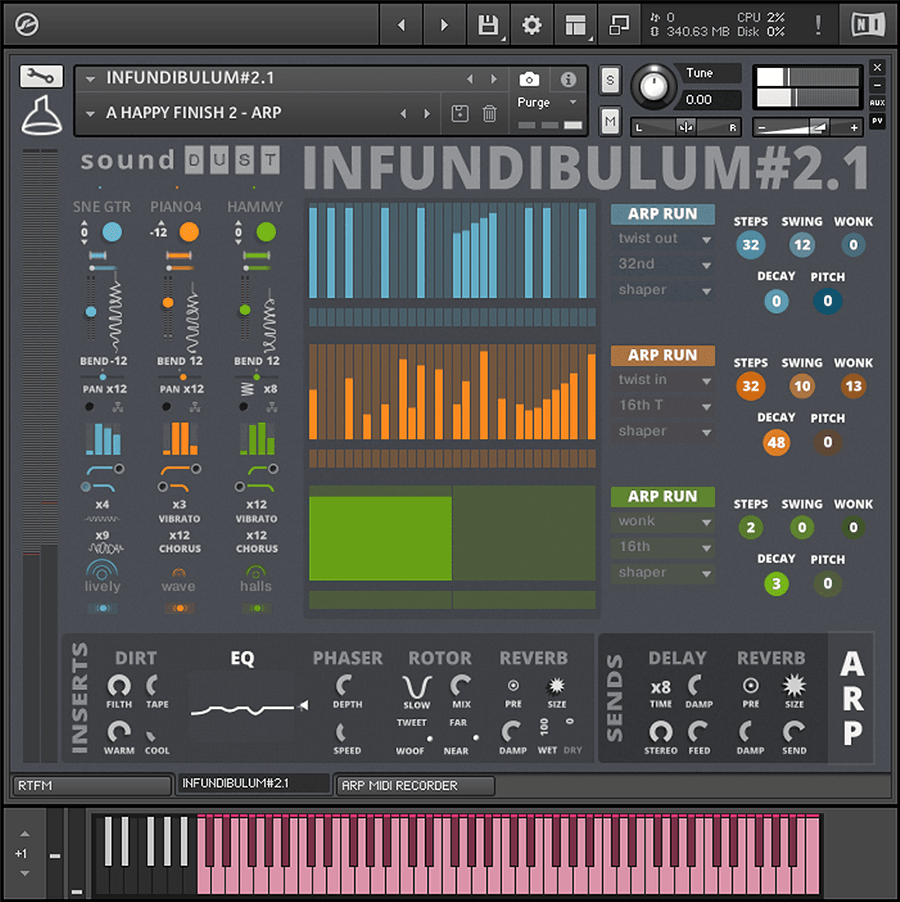Click the sends REVERB SIZE burst icon
The width and height of the screenshot is (900, 902).
click(x=794, y=686)
